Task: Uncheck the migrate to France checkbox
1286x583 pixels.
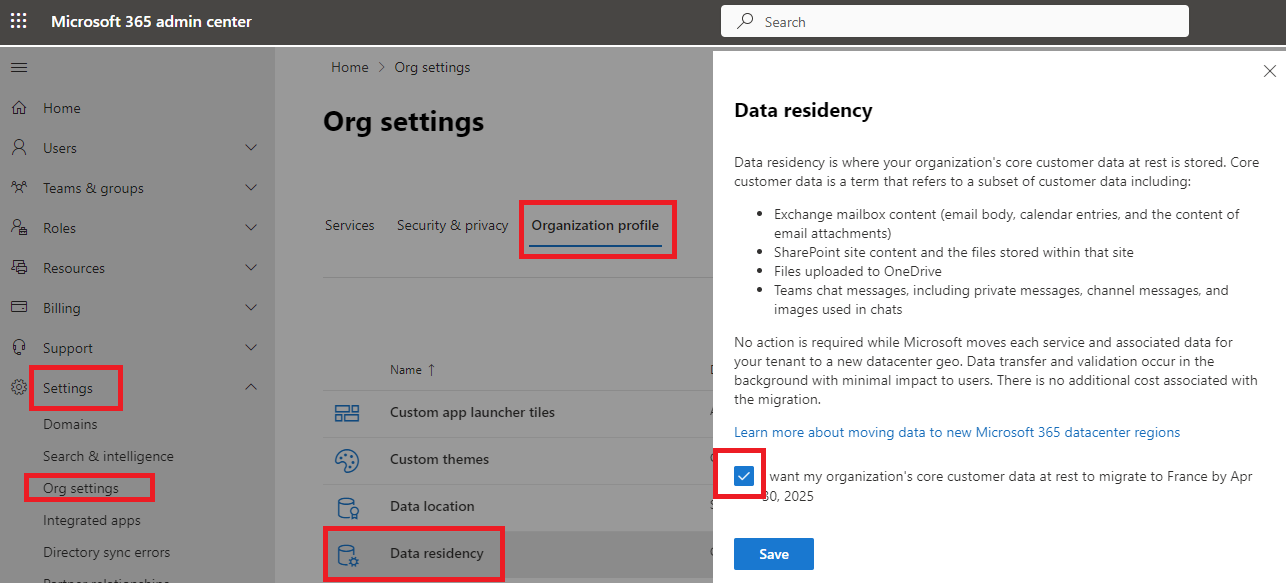Action: [x=743, y=476]
